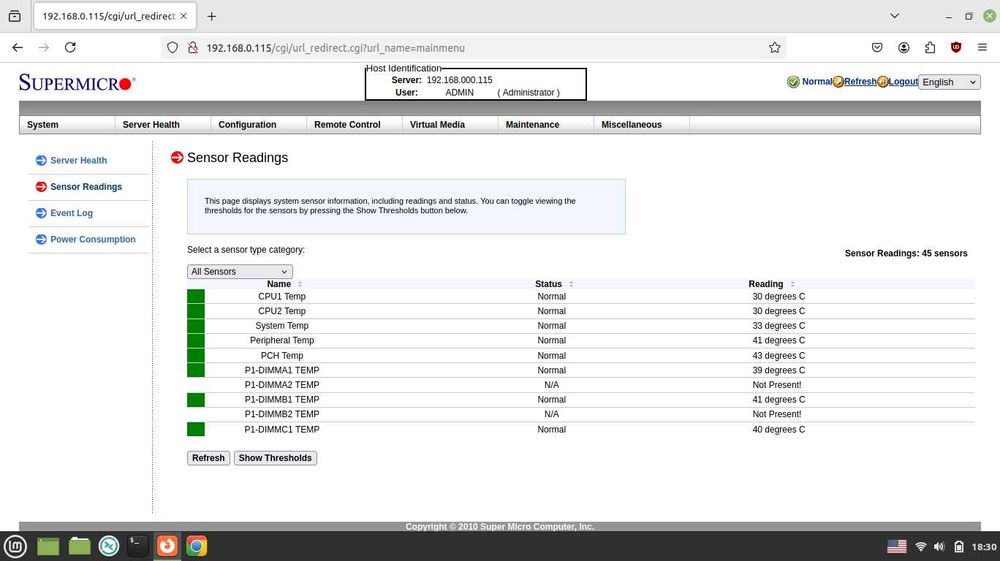
Task: Go back with the browser back arrow
Action: (x=17, y=47)
